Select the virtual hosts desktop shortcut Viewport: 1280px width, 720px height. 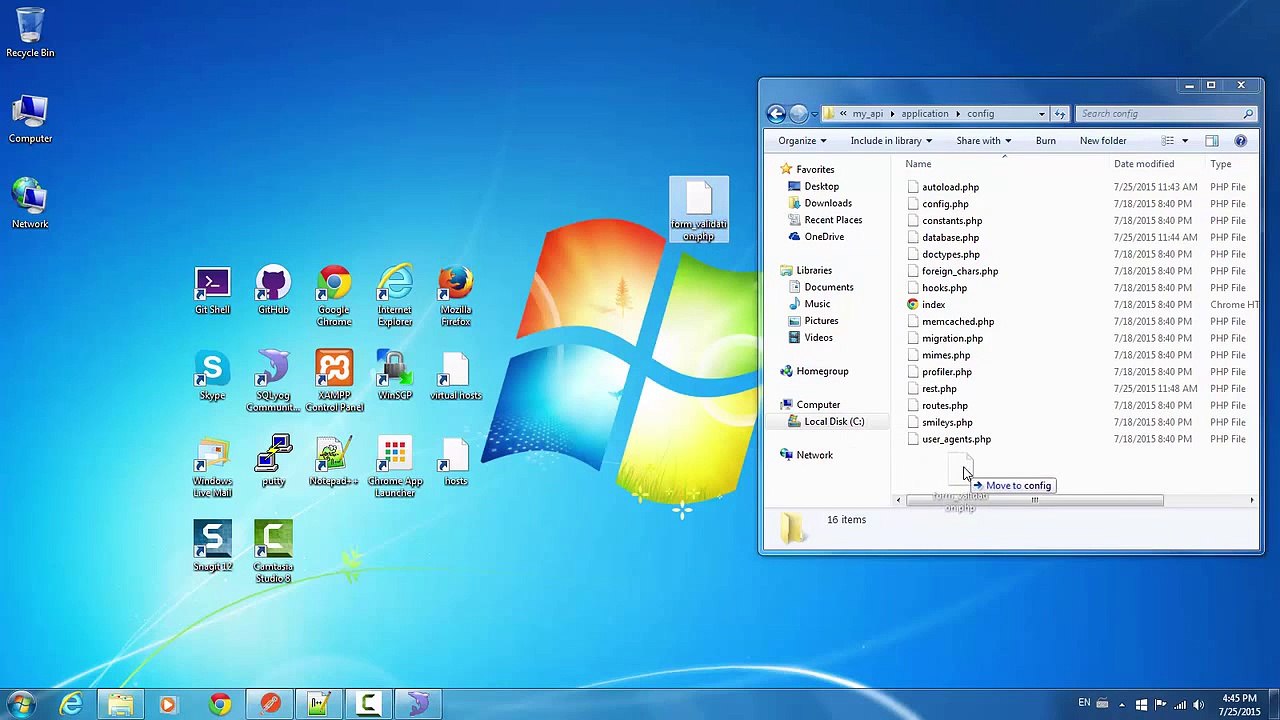456,376
